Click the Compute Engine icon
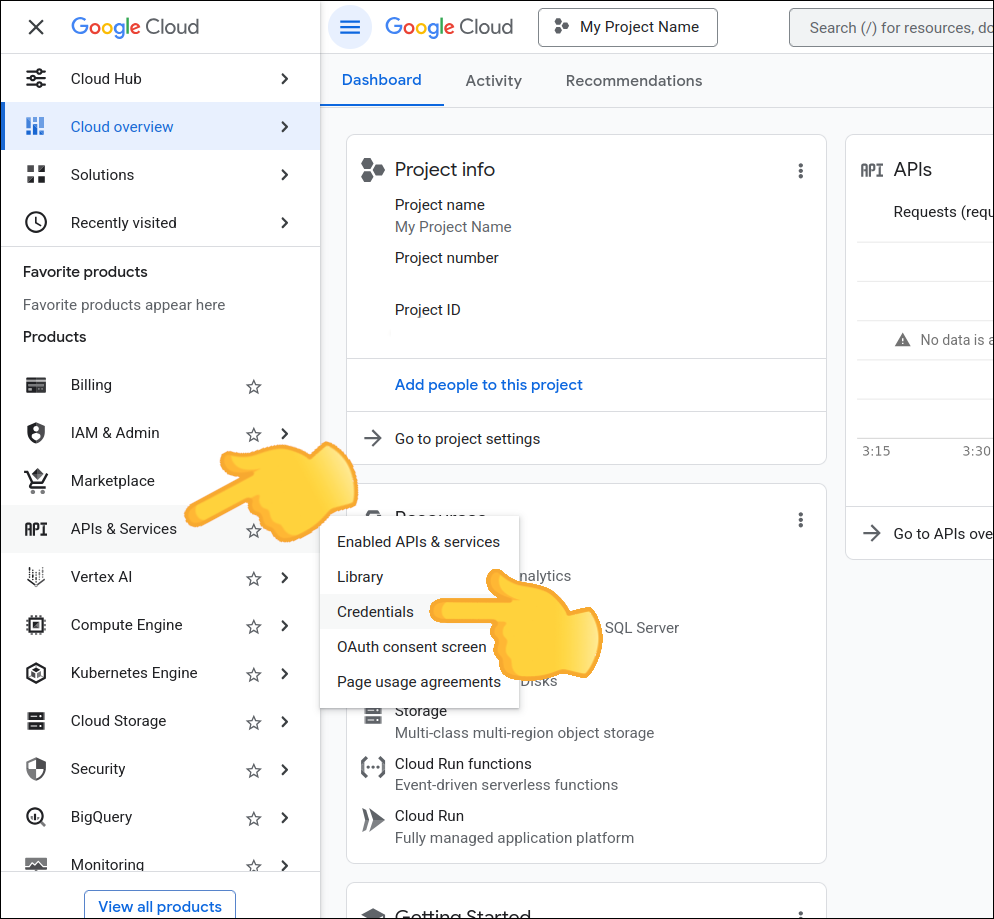994x919 pixels. pyautogui.click(x=36, y=625)
